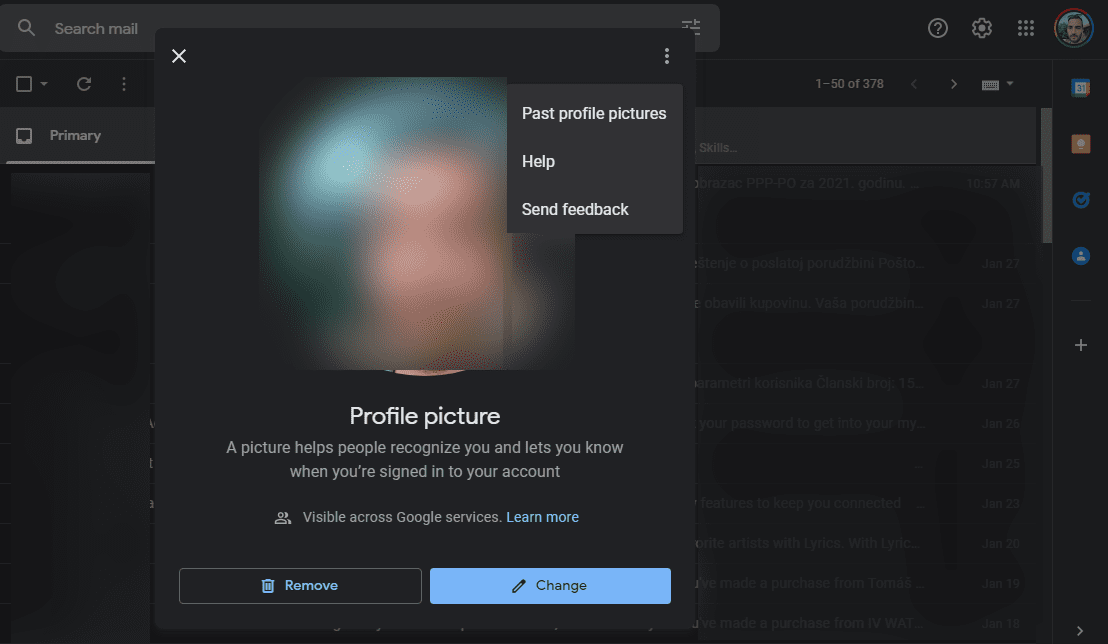This screenshot has height=644, width=1108.
Task: Open Google Keep side panel
Action: click(x=1080, y=145)
